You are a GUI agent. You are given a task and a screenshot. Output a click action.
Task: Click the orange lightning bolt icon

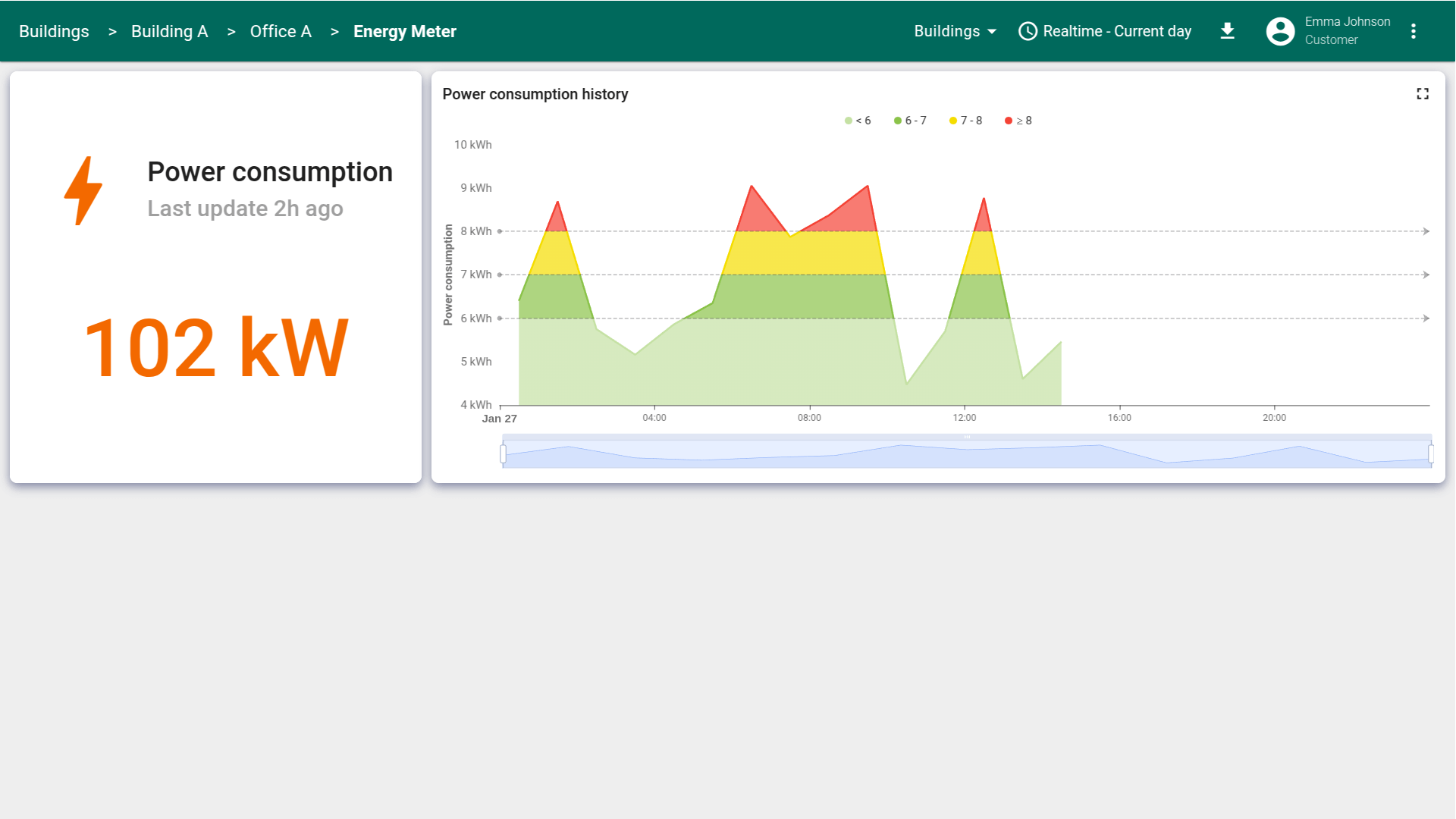click(83, 190)
